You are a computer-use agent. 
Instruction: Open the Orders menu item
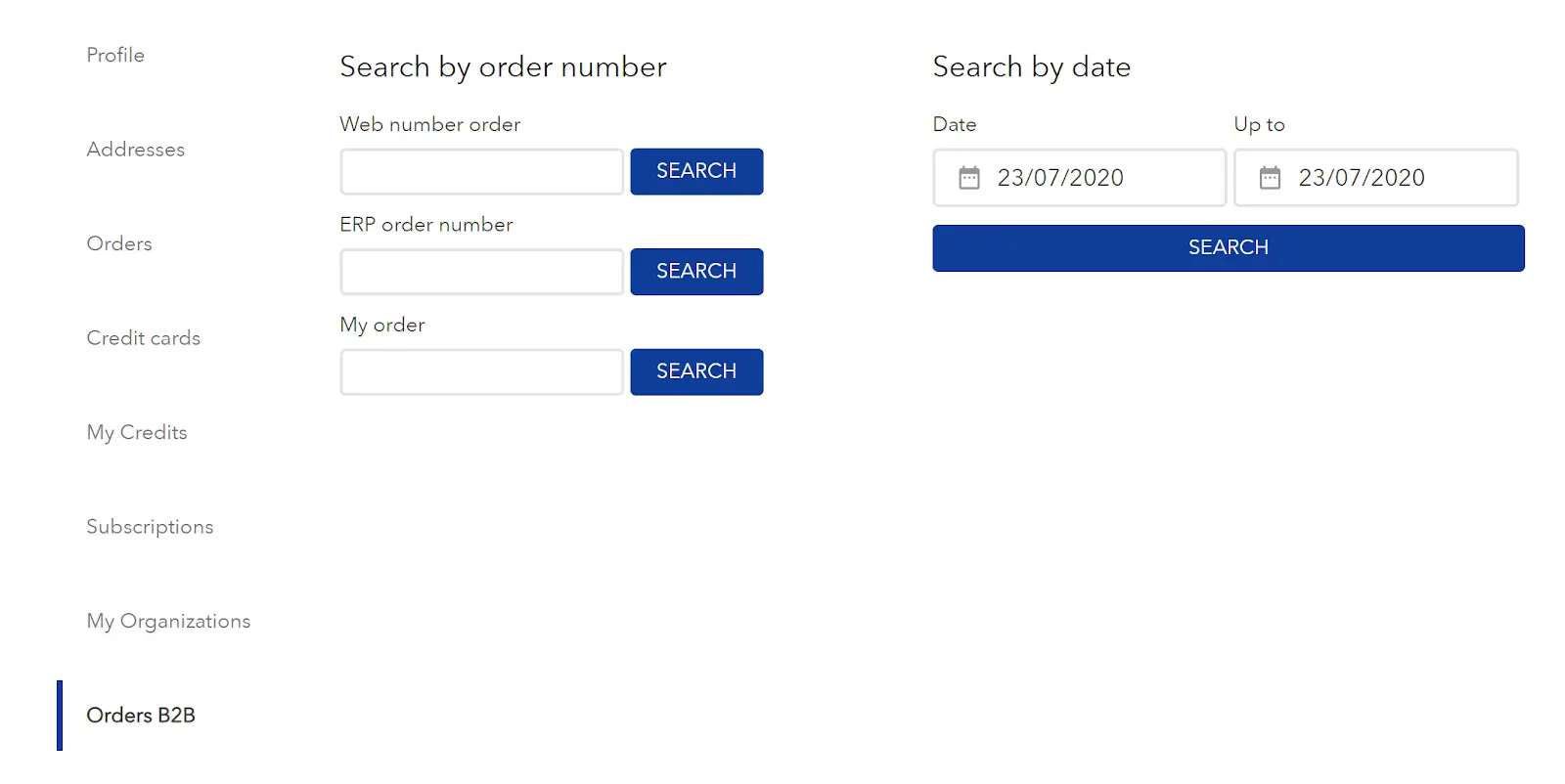pyautogui.click(x=119, y=244)
